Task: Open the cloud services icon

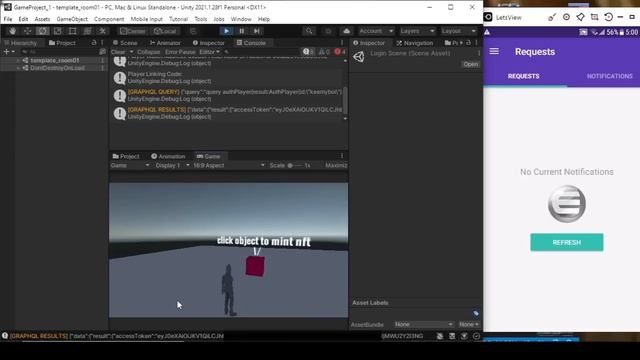Action: pos(347,31)
